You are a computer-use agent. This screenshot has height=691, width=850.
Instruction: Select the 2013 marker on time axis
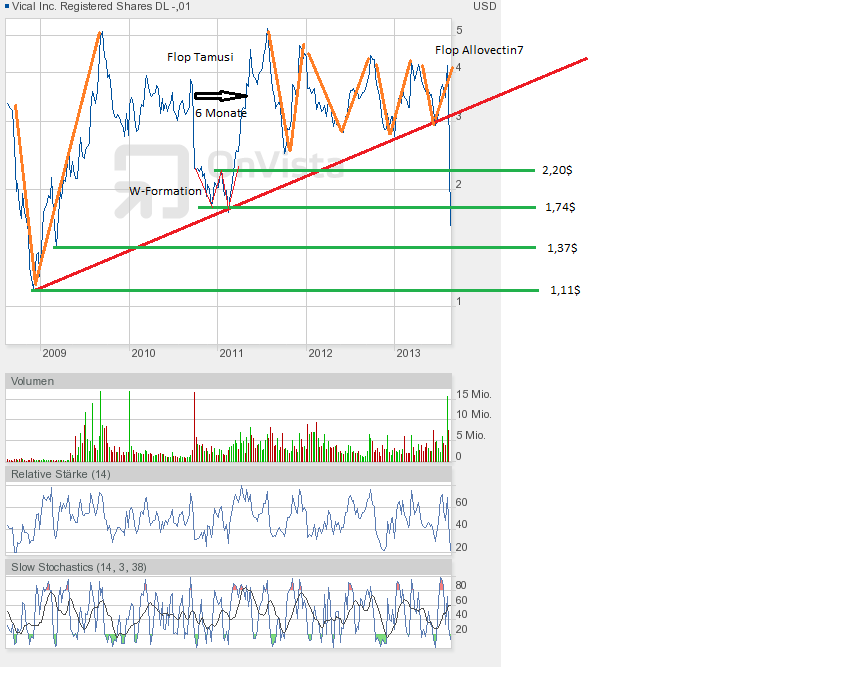(408, 353)
